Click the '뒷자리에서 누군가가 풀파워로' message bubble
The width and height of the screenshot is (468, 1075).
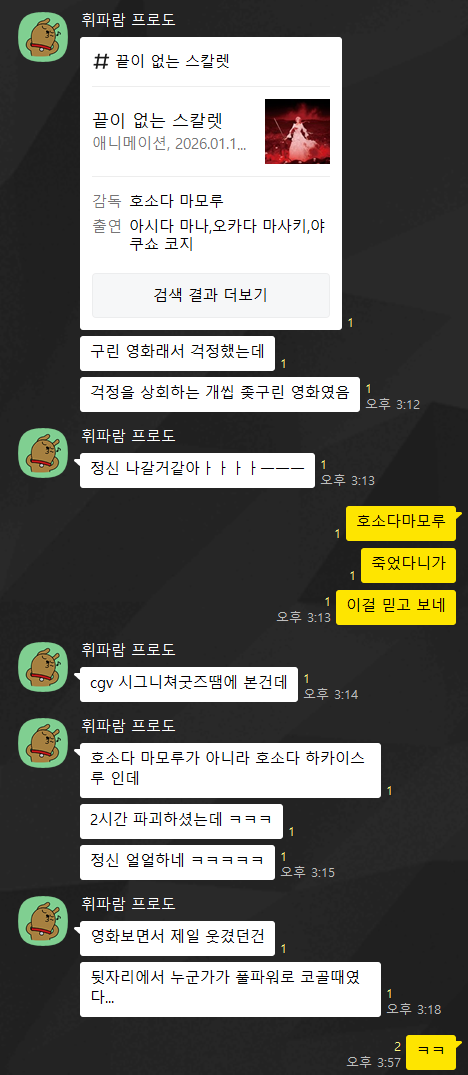(x=230, y=989)
